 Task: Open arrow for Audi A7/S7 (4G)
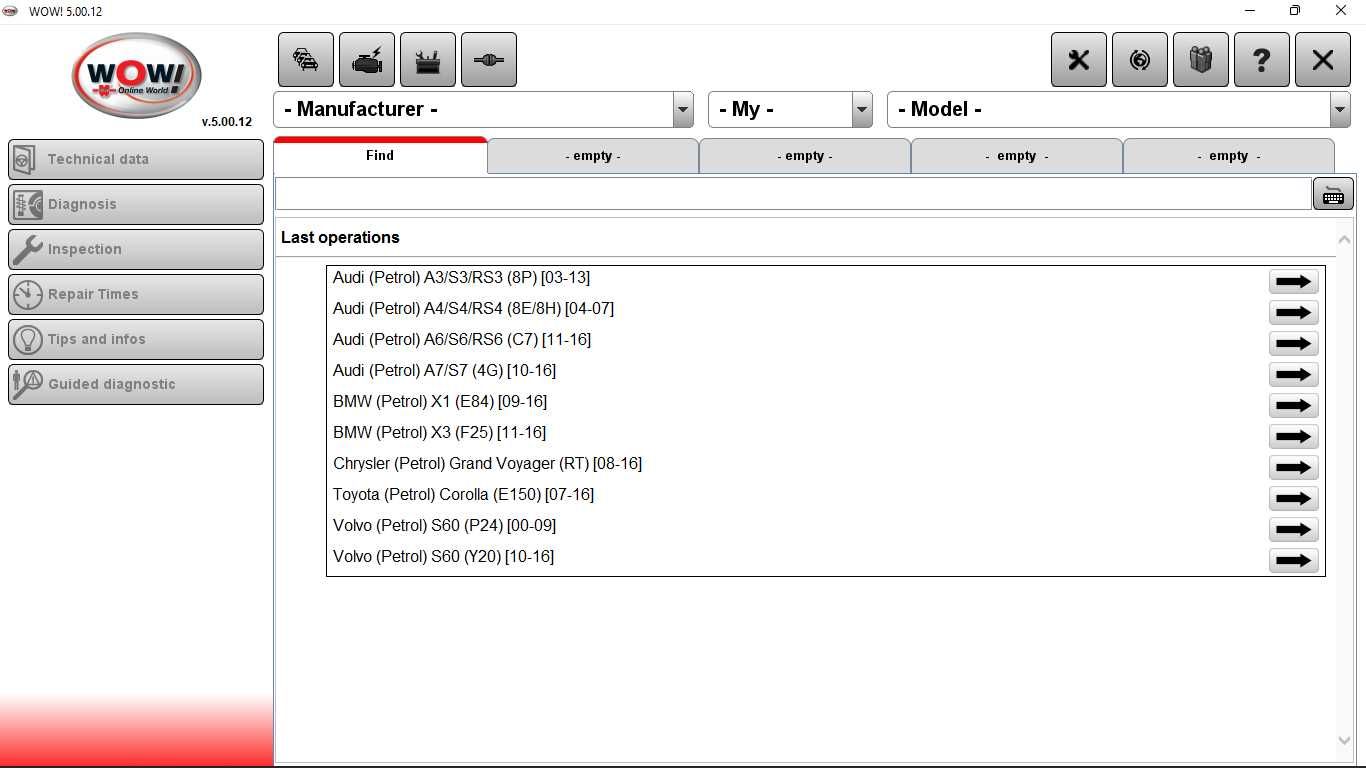click(1293, 374)
